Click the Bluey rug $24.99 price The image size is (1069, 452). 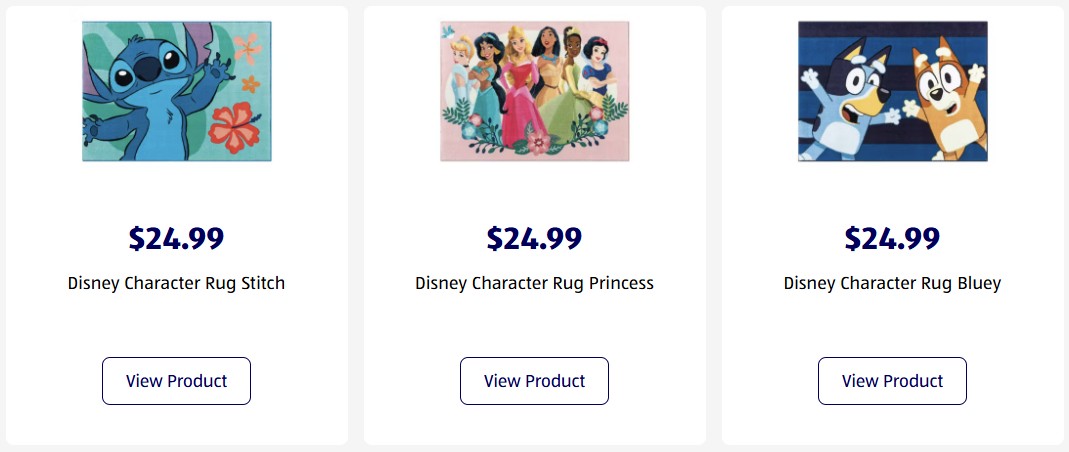pyautogui.click(x=892, y=238)
